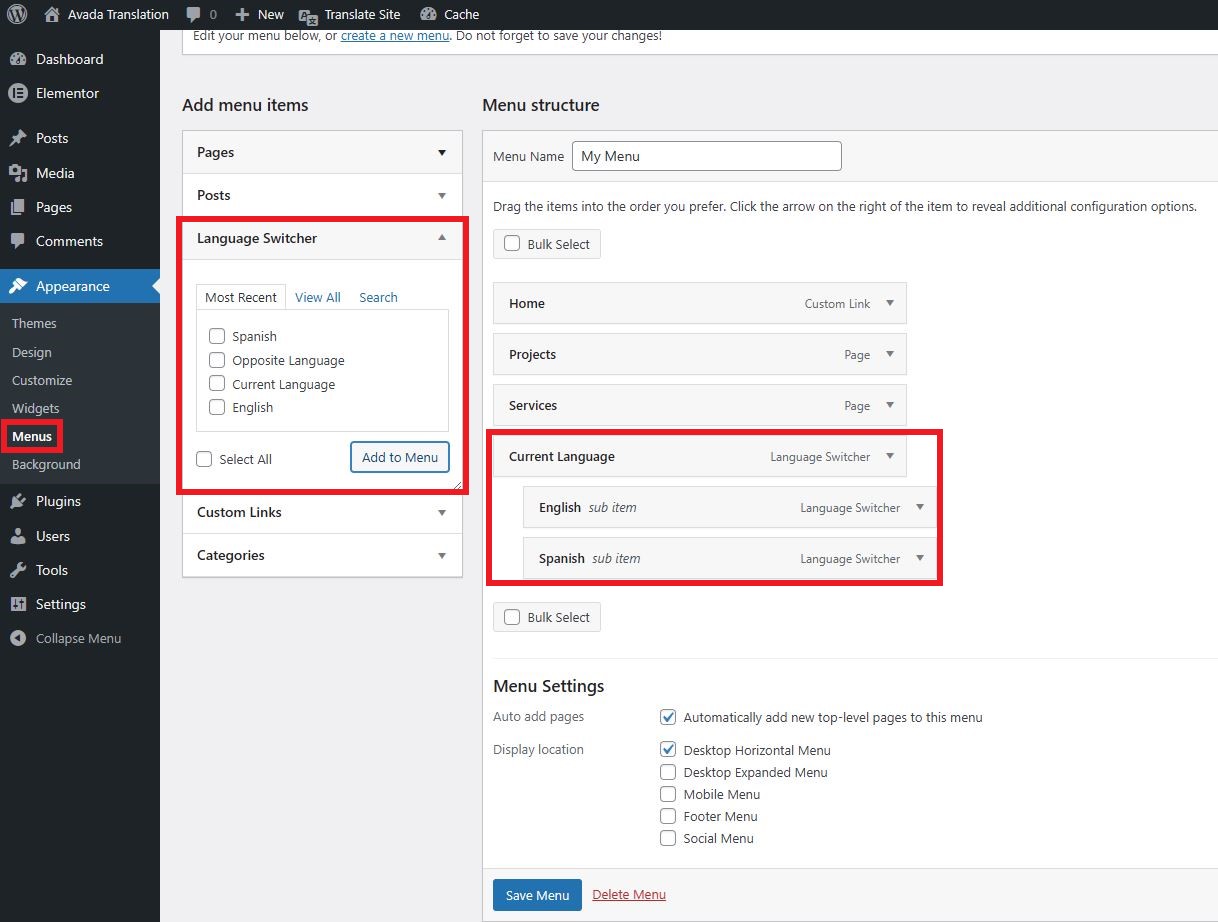This screenshot has height=922, width=1218.
Task: Switch to the View All tab
Action: [317, 297]
